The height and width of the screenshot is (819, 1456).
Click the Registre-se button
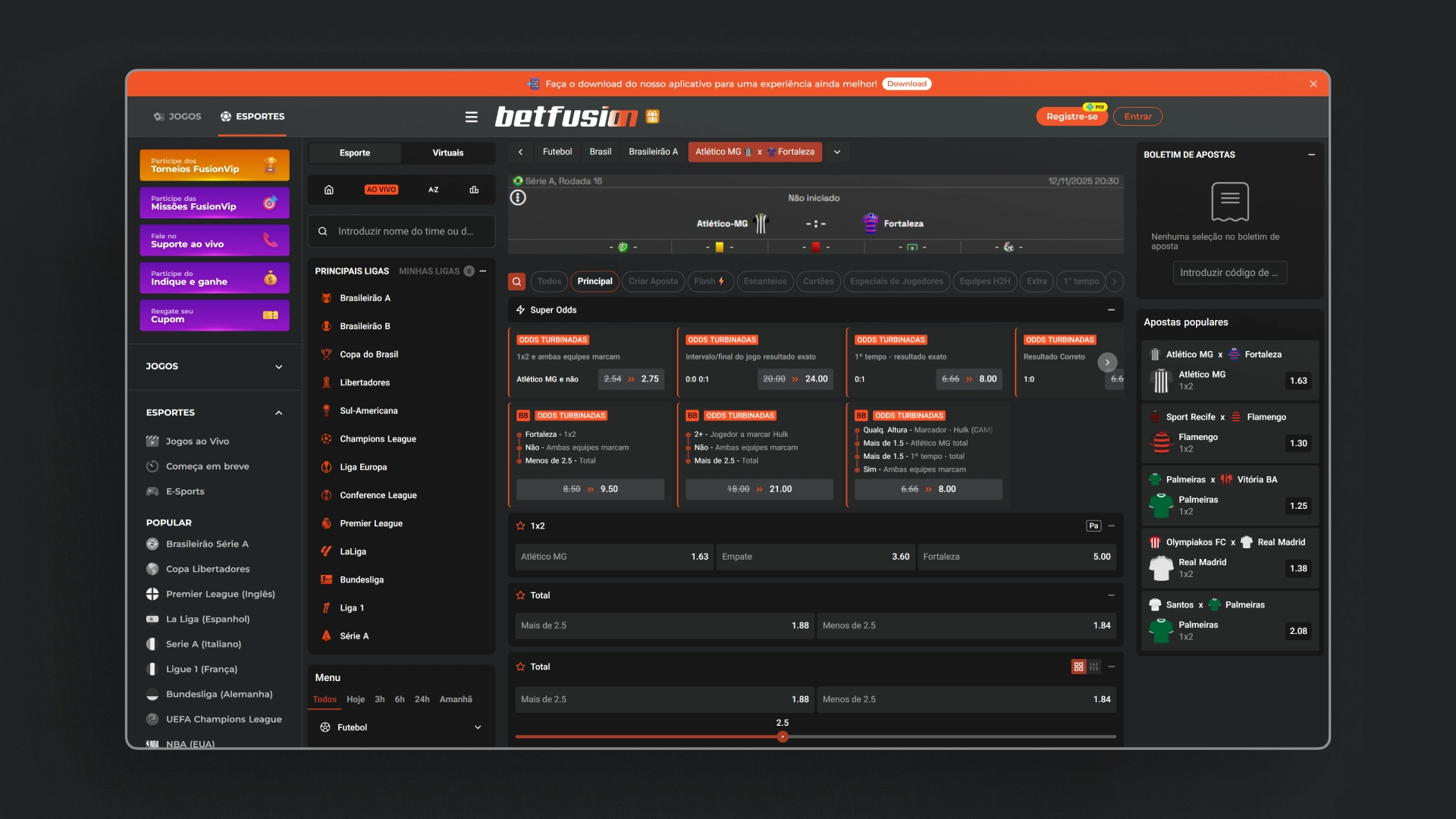tap(1071, 117)
